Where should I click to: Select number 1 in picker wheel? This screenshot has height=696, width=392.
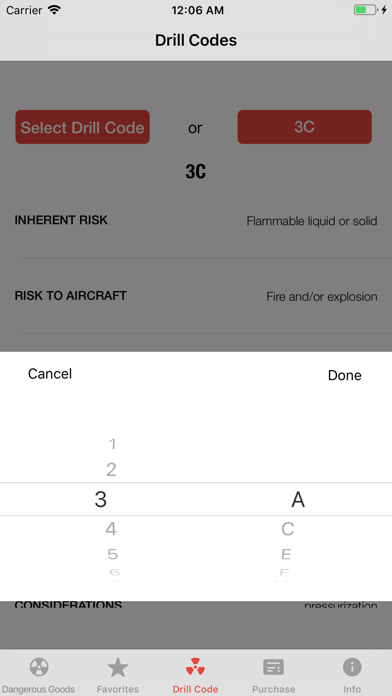(112, 444)
